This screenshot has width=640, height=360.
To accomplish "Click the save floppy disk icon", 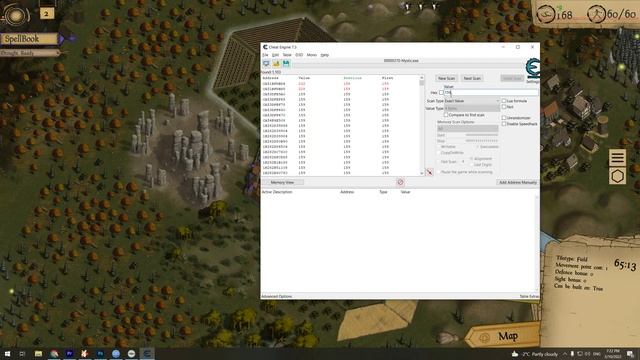I will [286, 64].
